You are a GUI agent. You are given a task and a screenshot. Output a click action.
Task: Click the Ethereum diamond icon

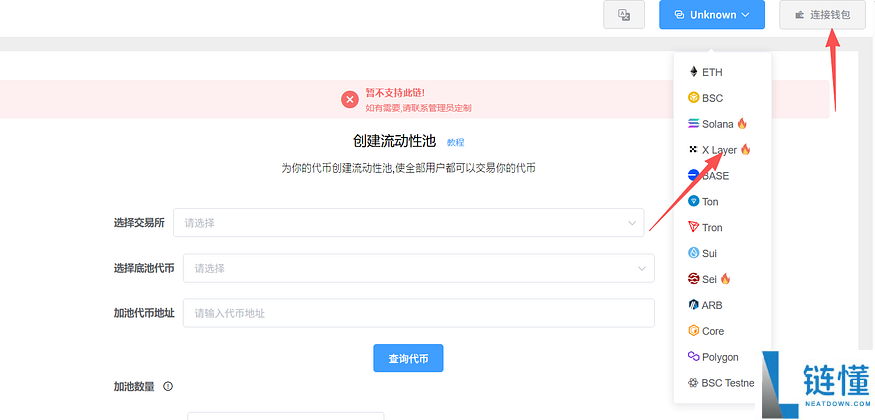tap(694, 72)
